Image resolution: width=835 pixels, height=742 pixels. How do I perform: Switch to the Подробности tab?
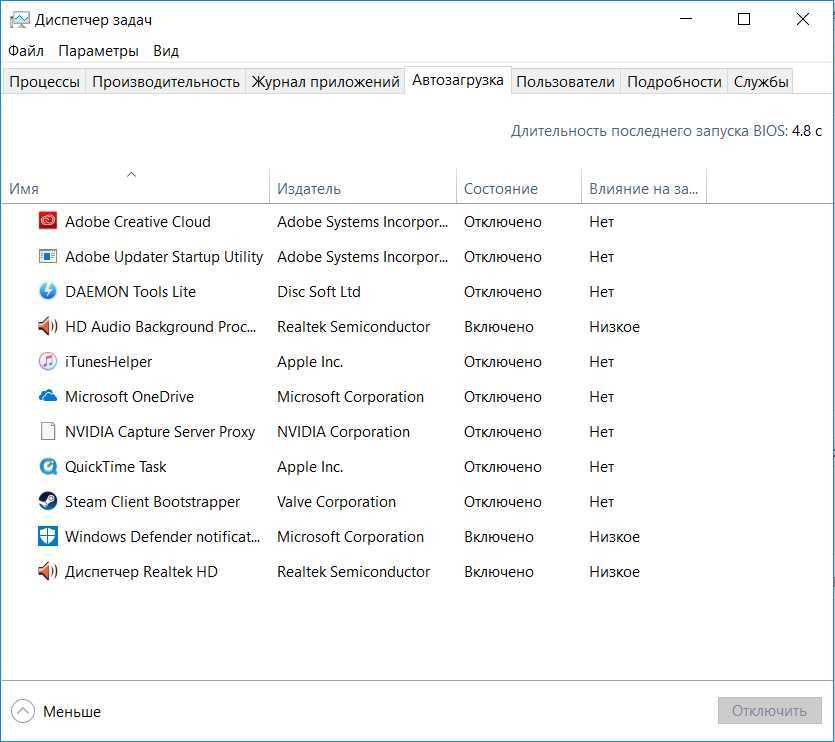coord(674,81)
